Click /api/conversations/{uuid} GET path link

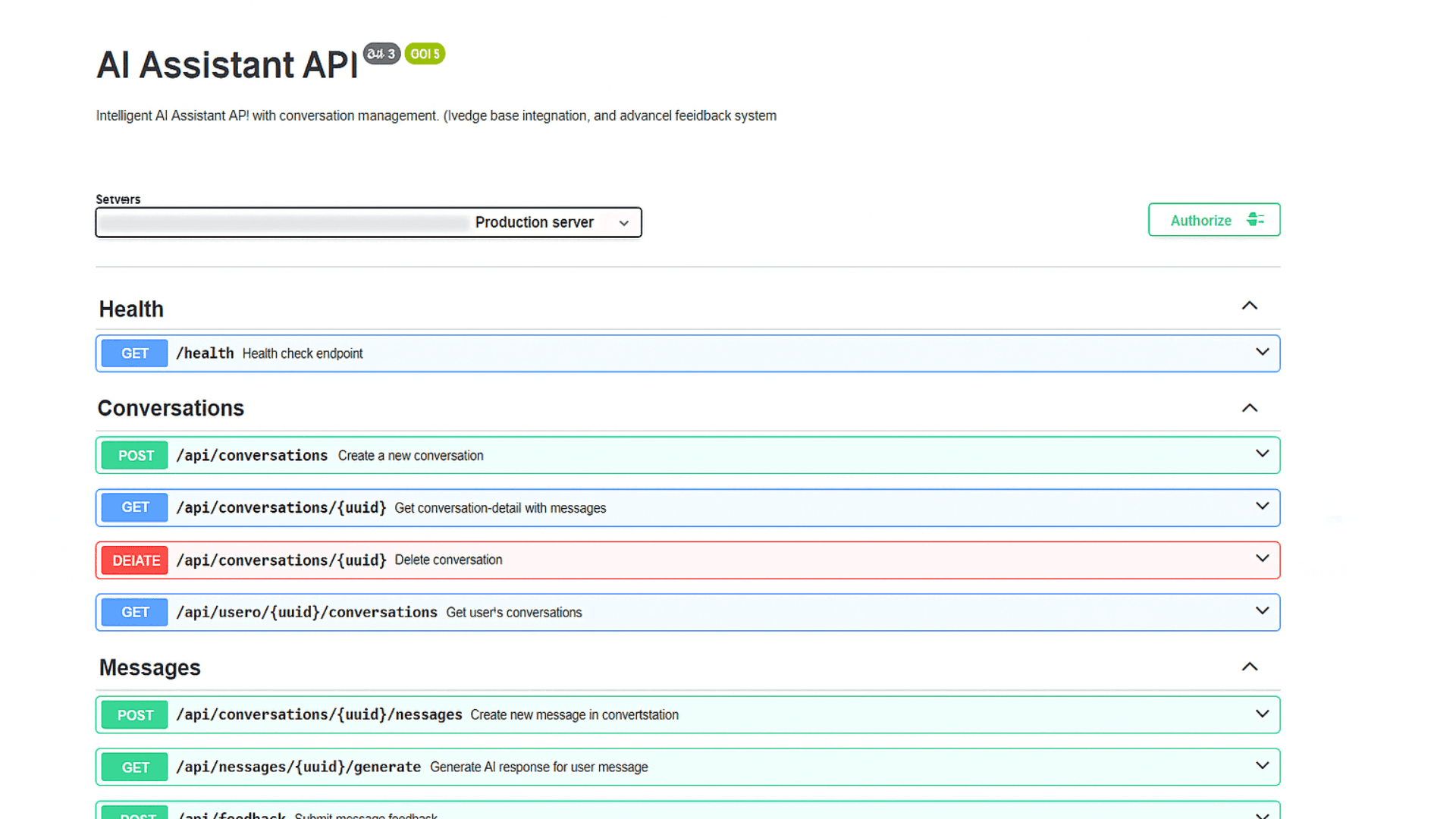(281, 508)
